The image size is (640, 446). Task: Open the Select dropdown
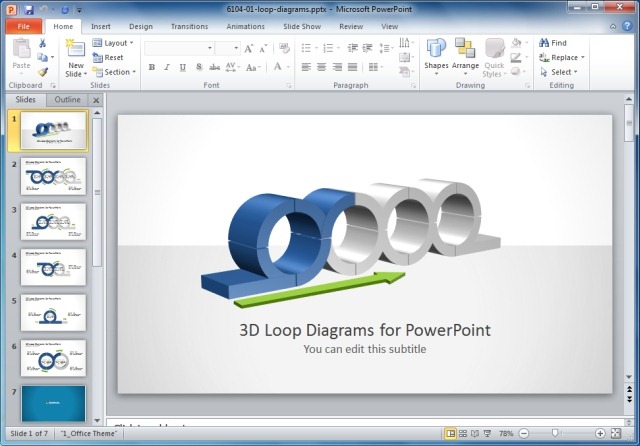pyautogui.click(x=559, y=72)
